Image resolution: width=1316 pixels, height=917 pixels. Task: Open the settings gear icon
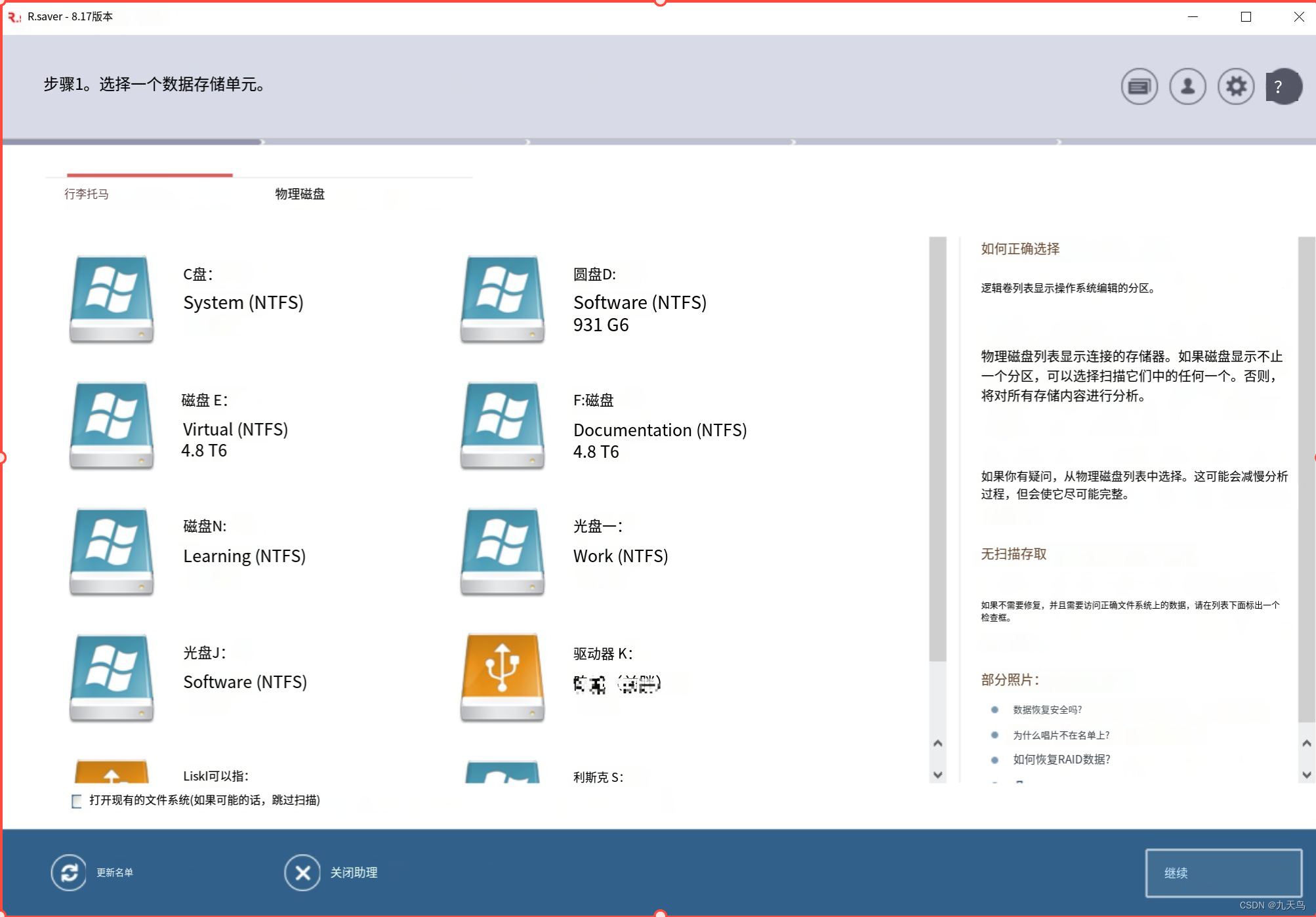pos(1236,86)
